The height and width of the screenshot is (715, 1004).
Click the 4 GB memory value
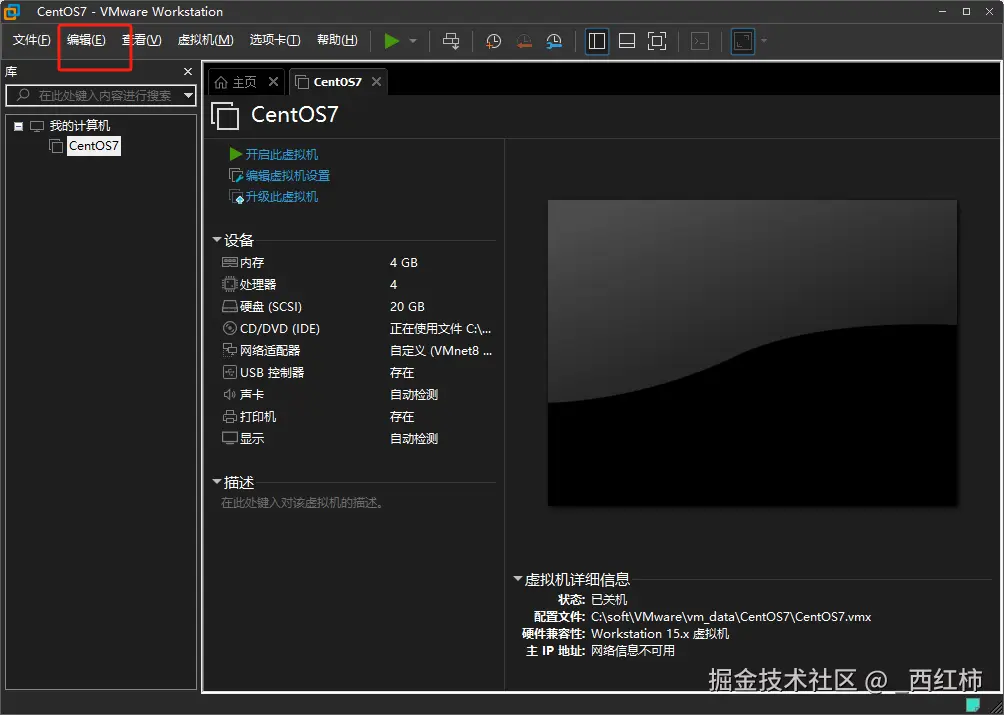click(403, 262)
